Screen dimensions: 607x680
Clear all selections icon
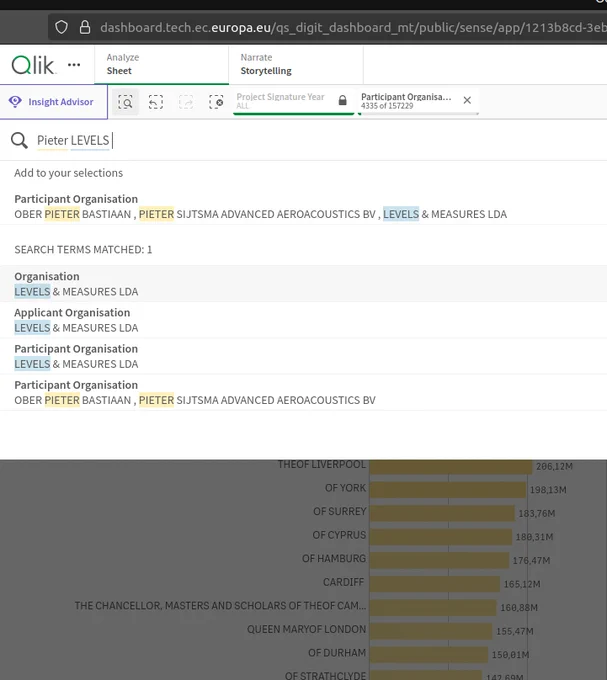point(216,102)
